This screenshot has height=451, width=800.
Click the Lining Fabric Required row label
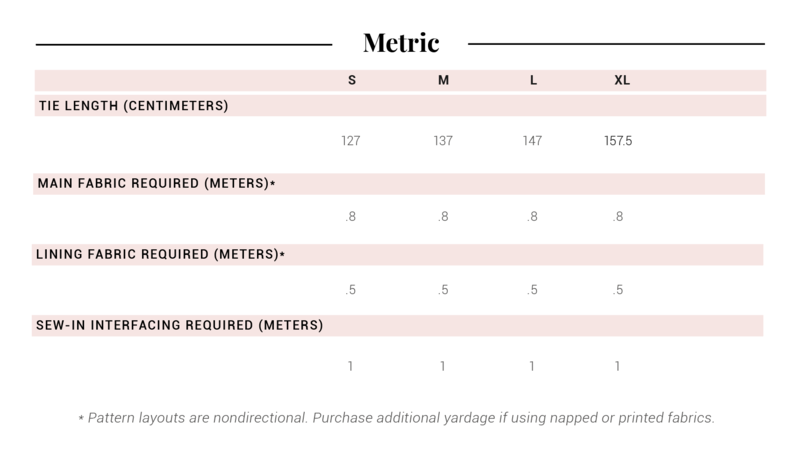tap(160, 255)
